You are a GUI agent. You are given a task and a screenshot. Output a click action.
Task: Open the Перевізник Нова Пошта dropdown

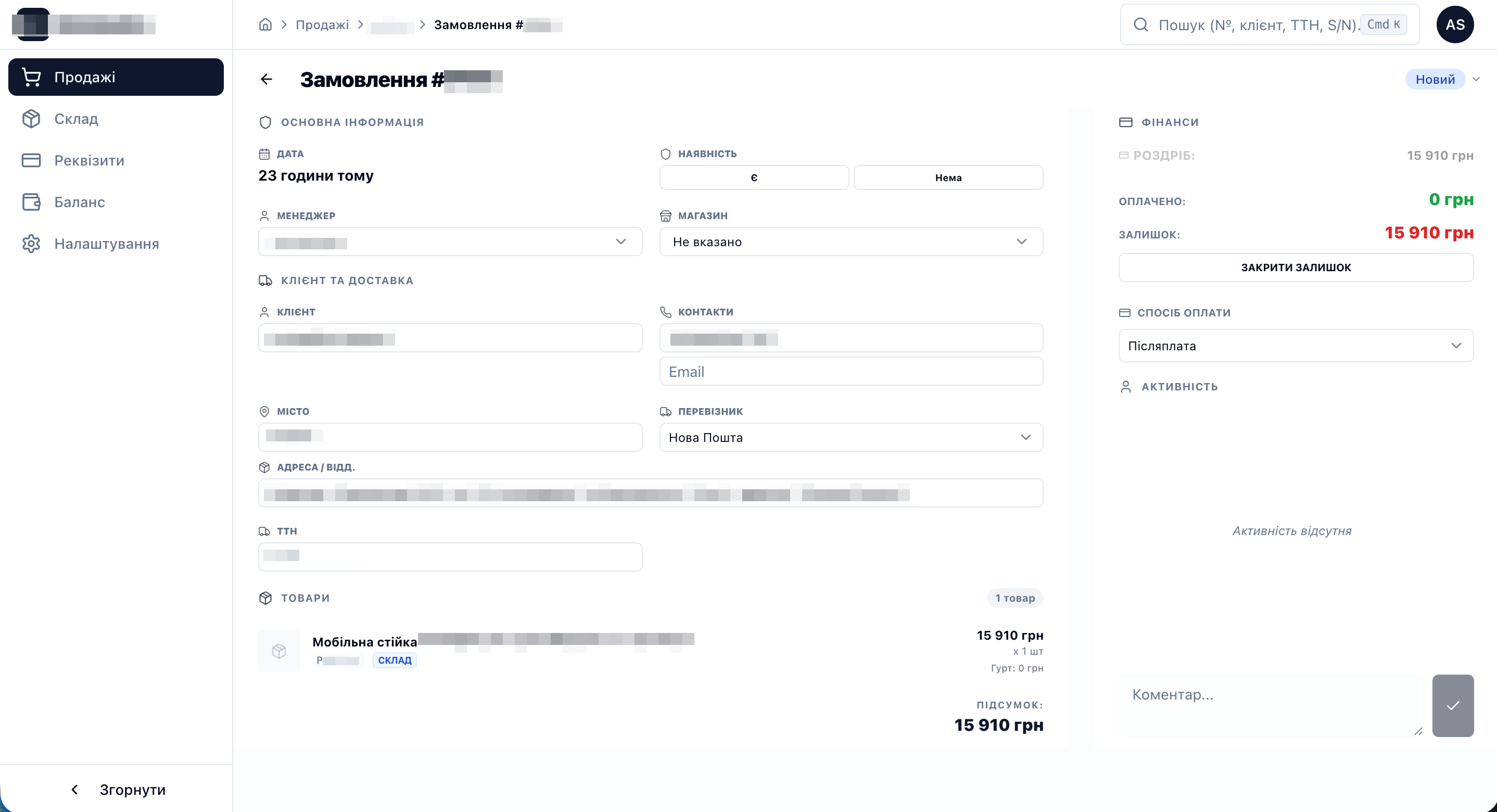coord(851,437)
